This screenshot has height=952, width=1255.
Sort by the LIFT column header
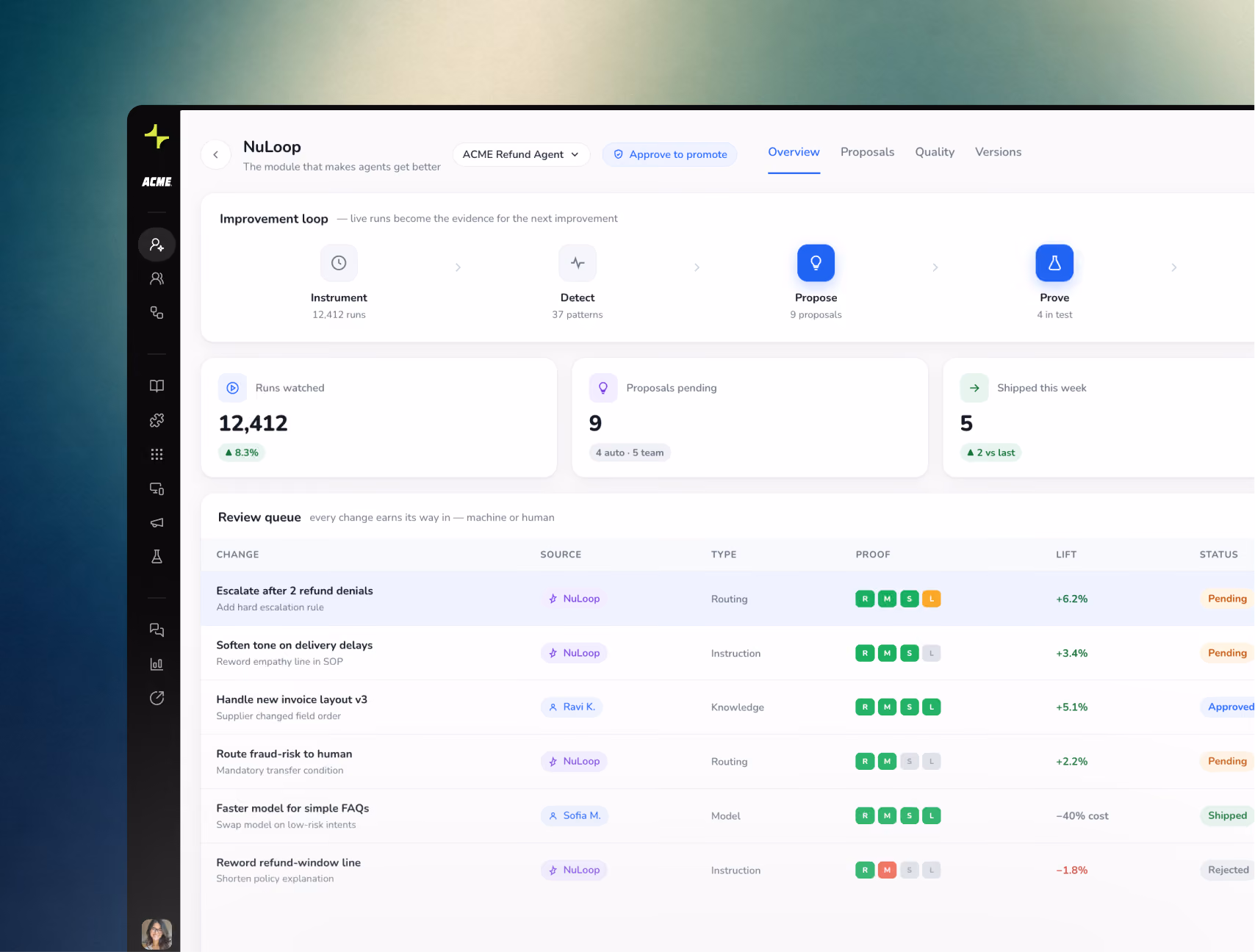click(x=1066, y=555)
